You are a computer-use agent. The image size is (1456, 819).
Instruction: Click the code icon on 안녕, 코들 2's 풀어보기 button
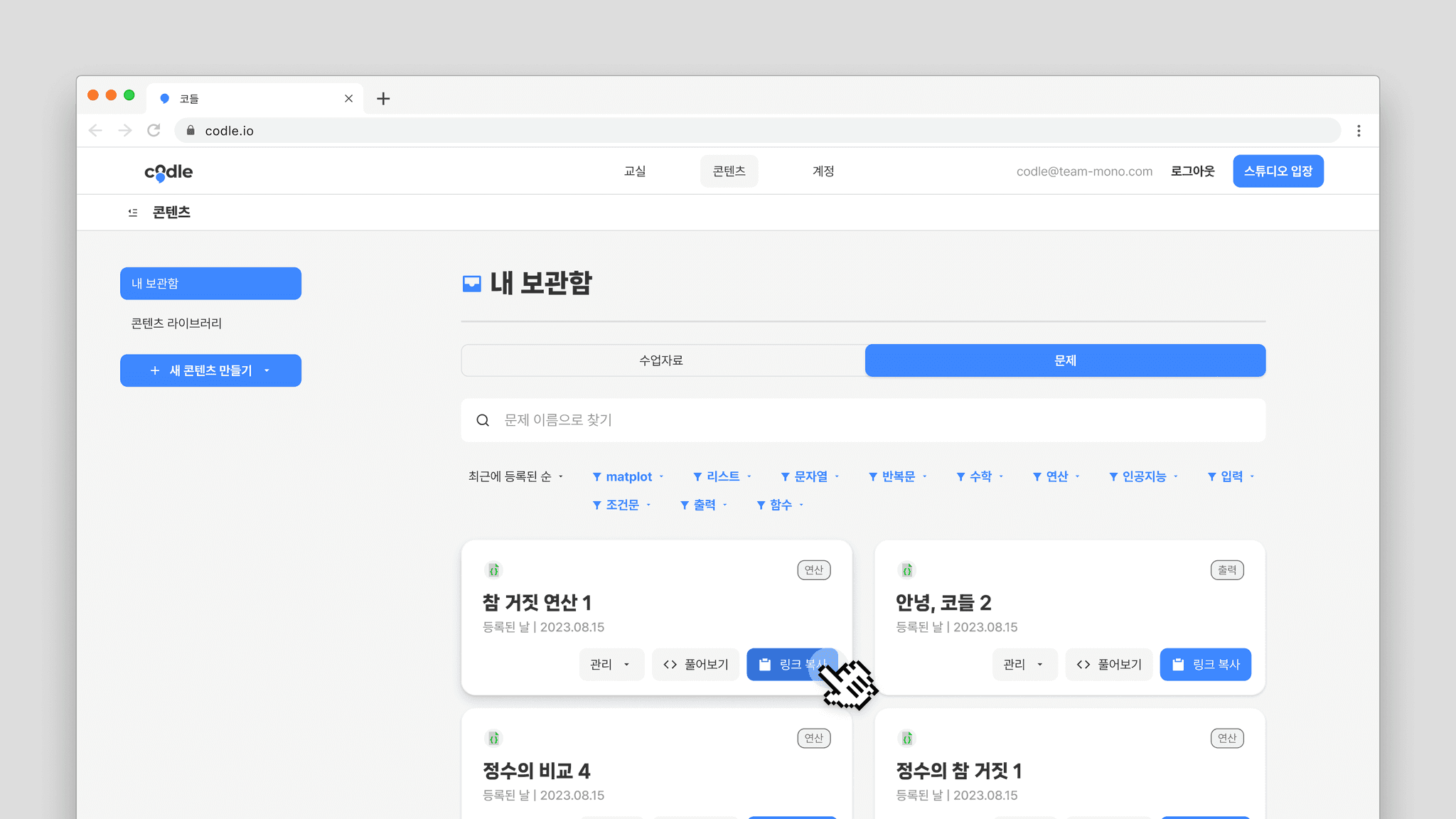(1083, 664)
